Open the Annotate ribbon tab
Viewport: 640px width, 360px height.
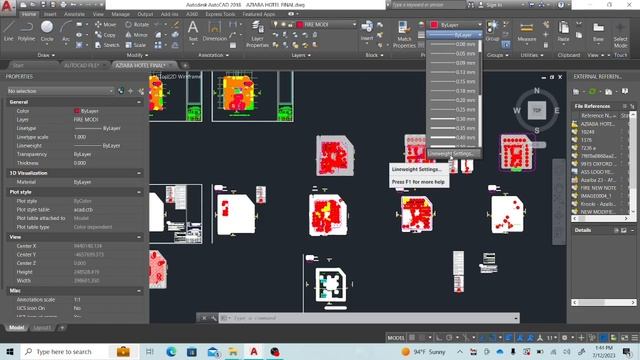(74, 14)
